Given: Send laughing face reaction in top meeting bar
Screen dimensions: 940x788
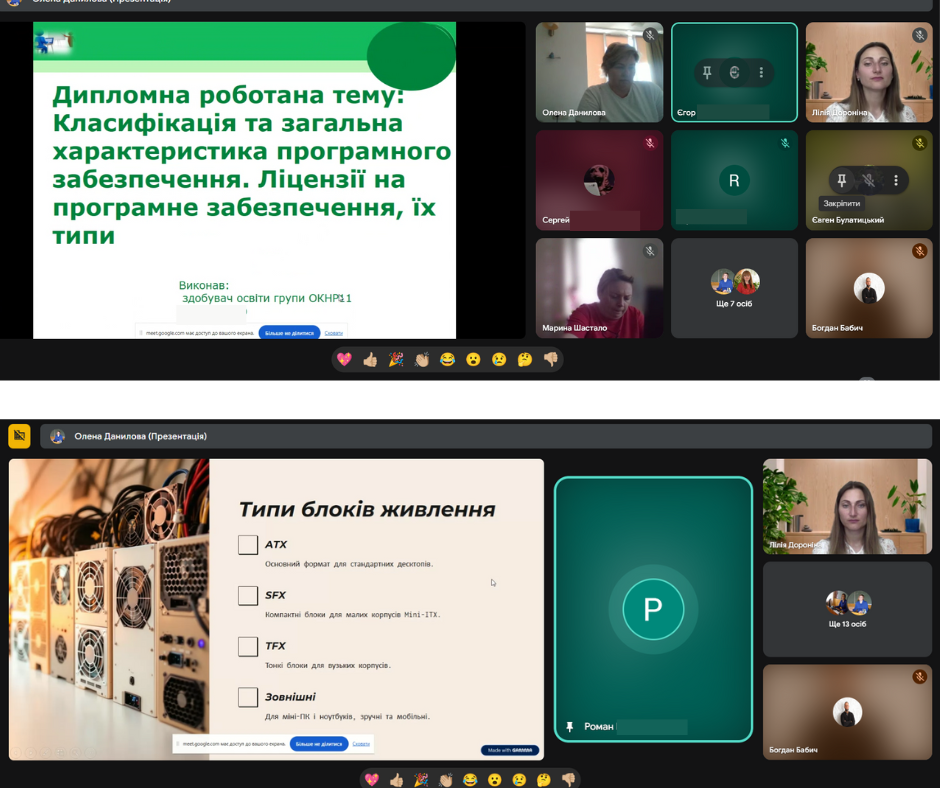Looking at the screenshot, I should point(447,359).
